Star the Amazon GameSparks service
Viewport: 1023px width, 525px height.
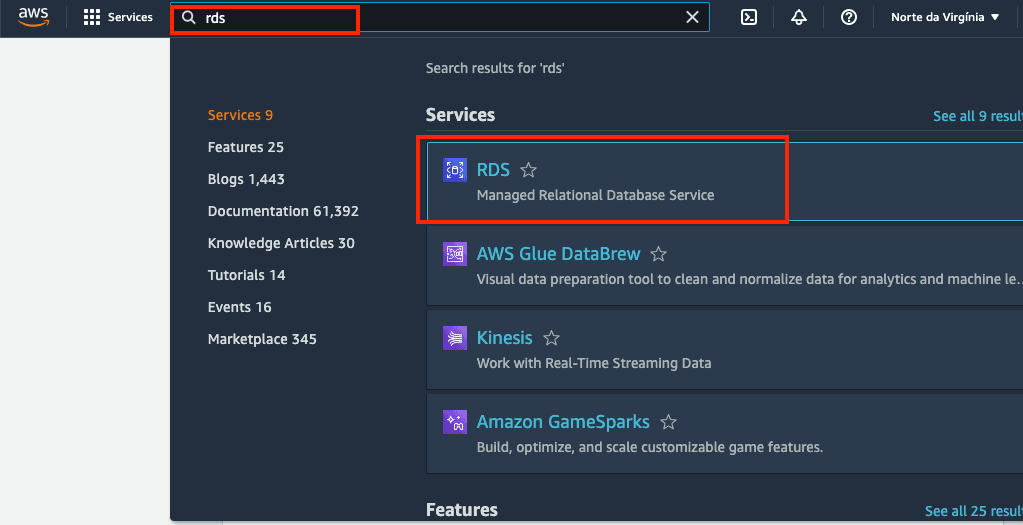click(669, 422)
